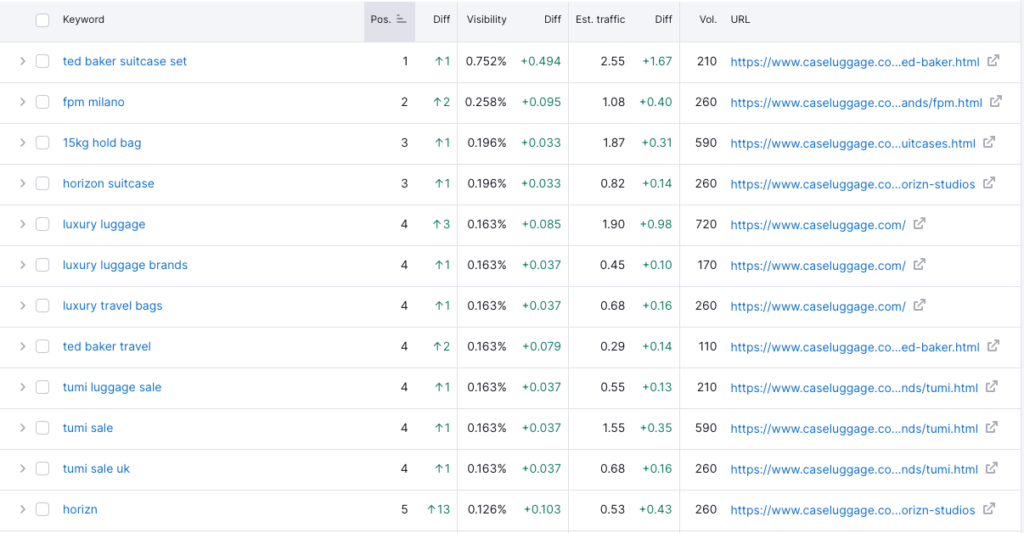Open URL link for tumi sale uk row
Viewport: 1024px width, 533px height.
tap(854, 469)
